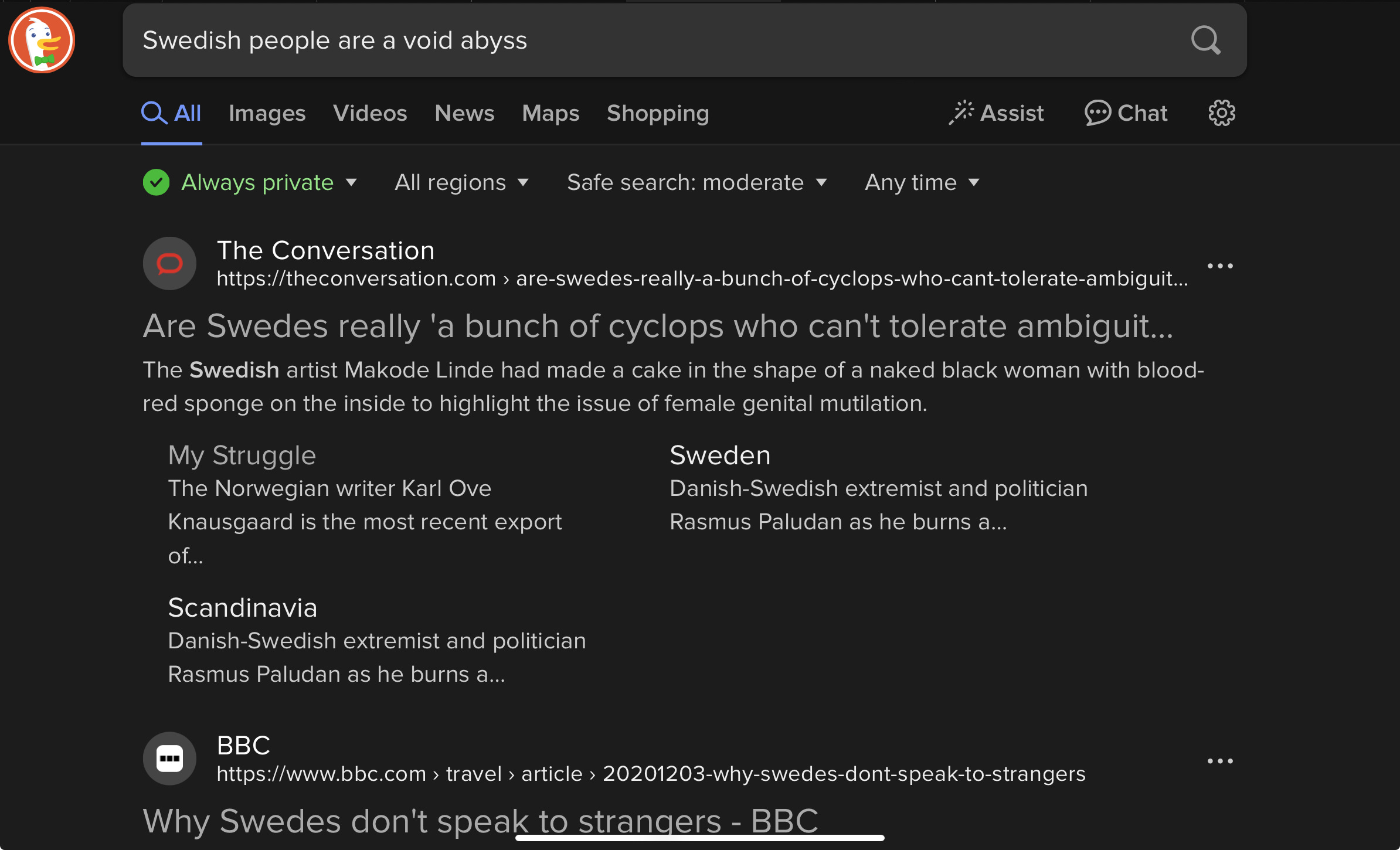Screen dimensions: 1400x850
Task: Expand the All regions dropdown
Action: [x=461, y=182]
